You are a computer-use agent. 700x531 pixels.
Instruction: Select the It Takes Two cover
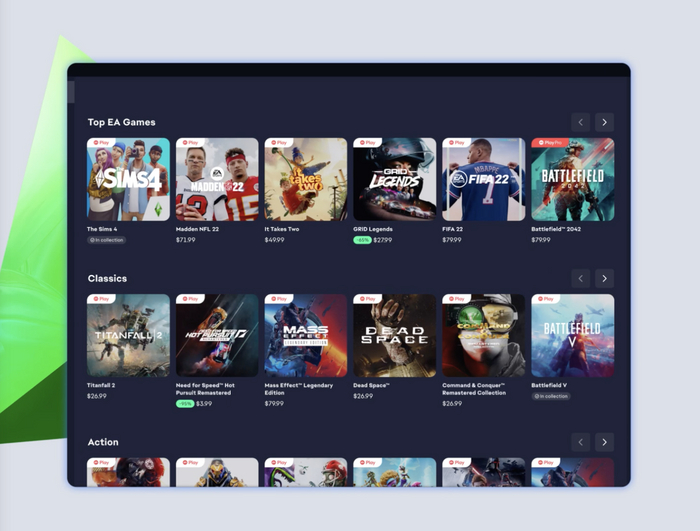point(306,179)
